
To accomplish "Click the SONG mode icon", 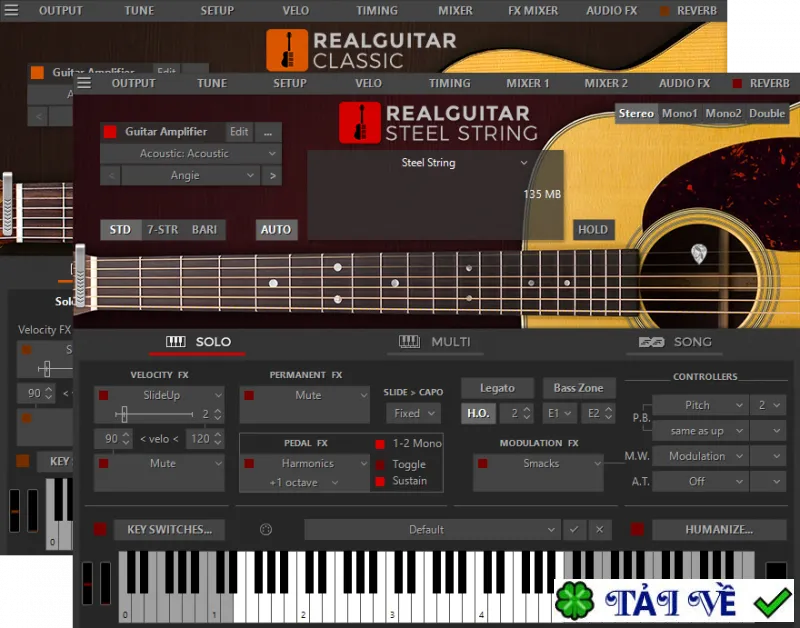I will tap(652, 342).
